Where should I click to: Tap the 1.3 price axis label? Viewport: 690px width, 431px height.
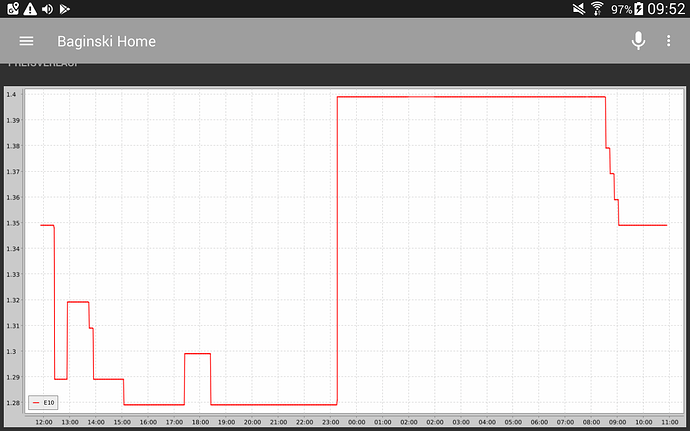tap(11, 351)
